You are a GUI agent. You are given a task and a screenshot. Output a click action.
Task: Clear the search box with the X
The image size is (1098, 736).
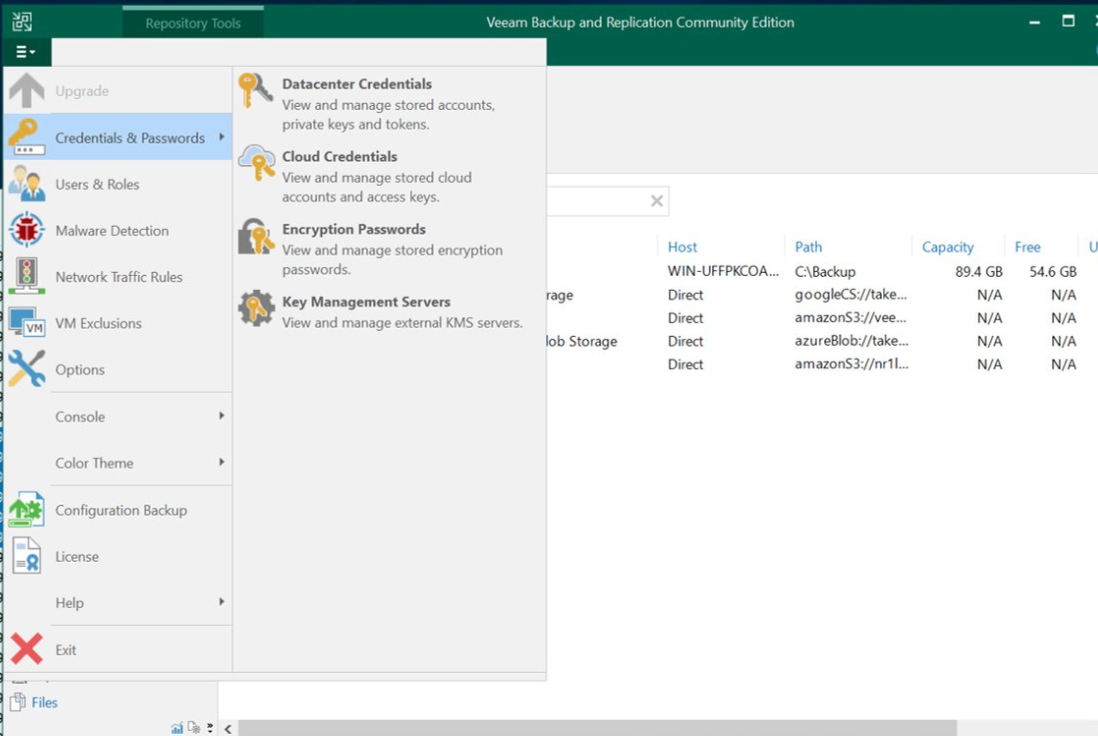point(656,201)
